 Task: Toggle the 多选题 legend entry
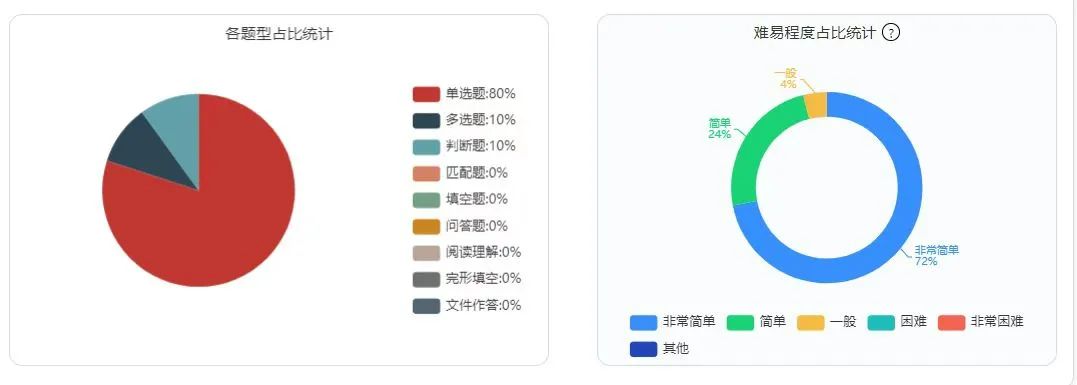(x=464, y=120)
